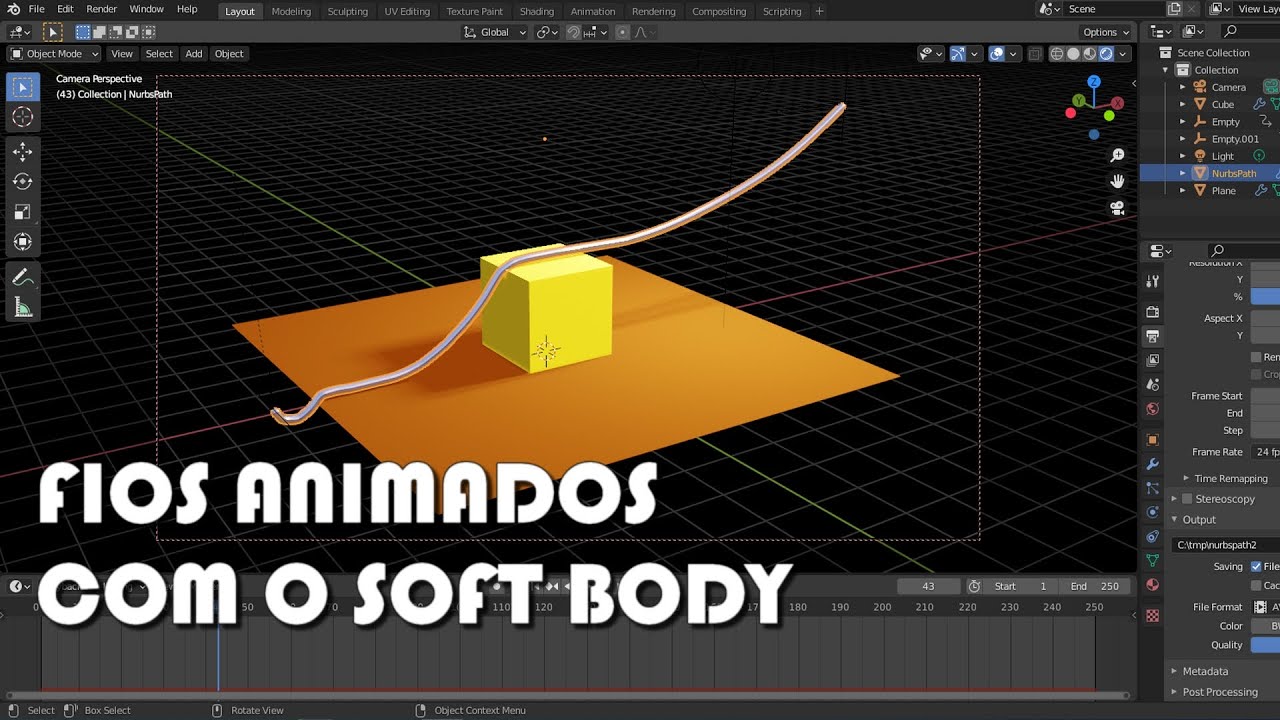Select the Plane object in outliner
This screenshot has width=1280, height=720.
[x=1224, y=190]
